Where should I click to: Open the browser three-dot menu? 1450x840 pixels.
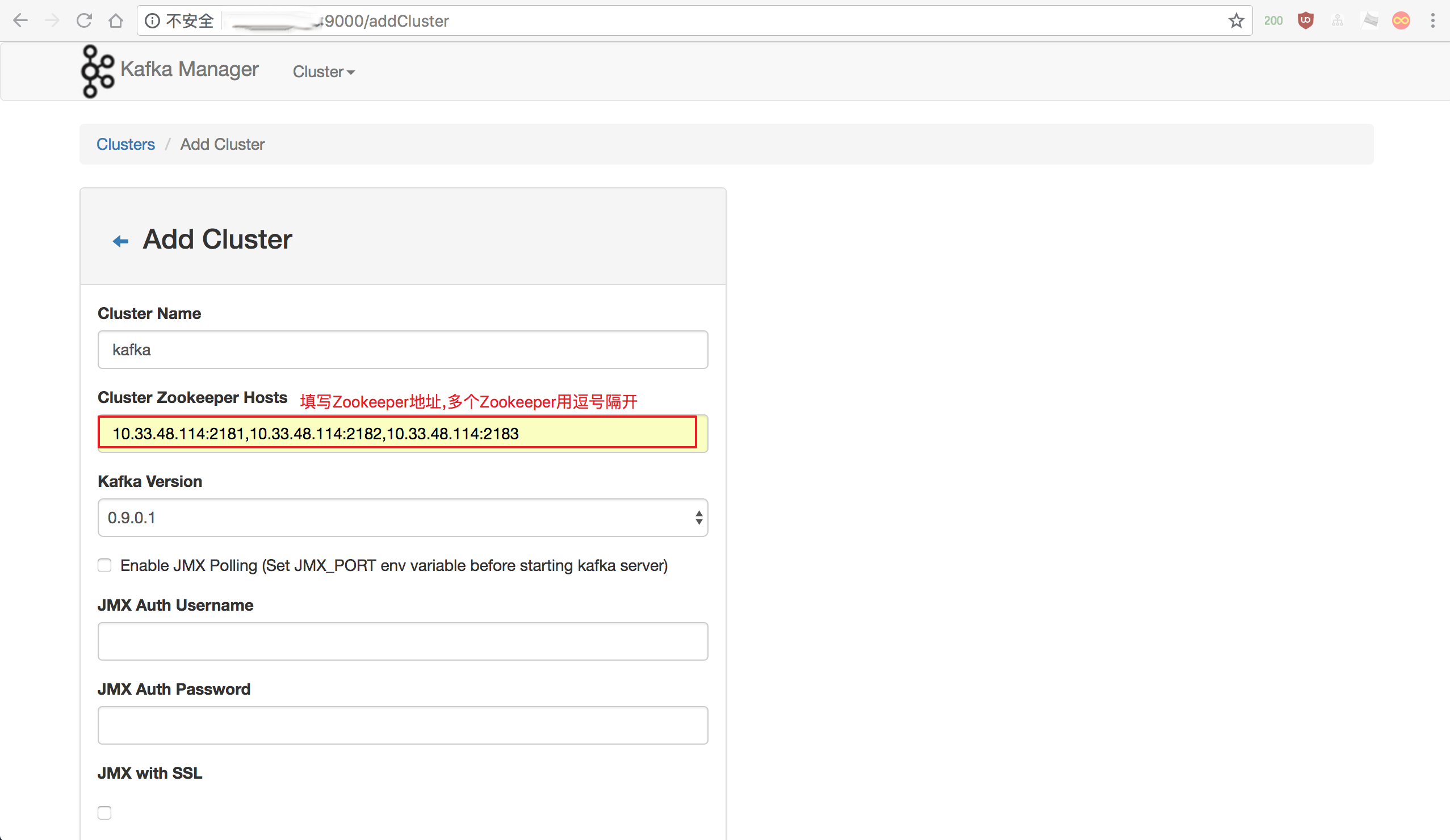[x=1433, y=20]
